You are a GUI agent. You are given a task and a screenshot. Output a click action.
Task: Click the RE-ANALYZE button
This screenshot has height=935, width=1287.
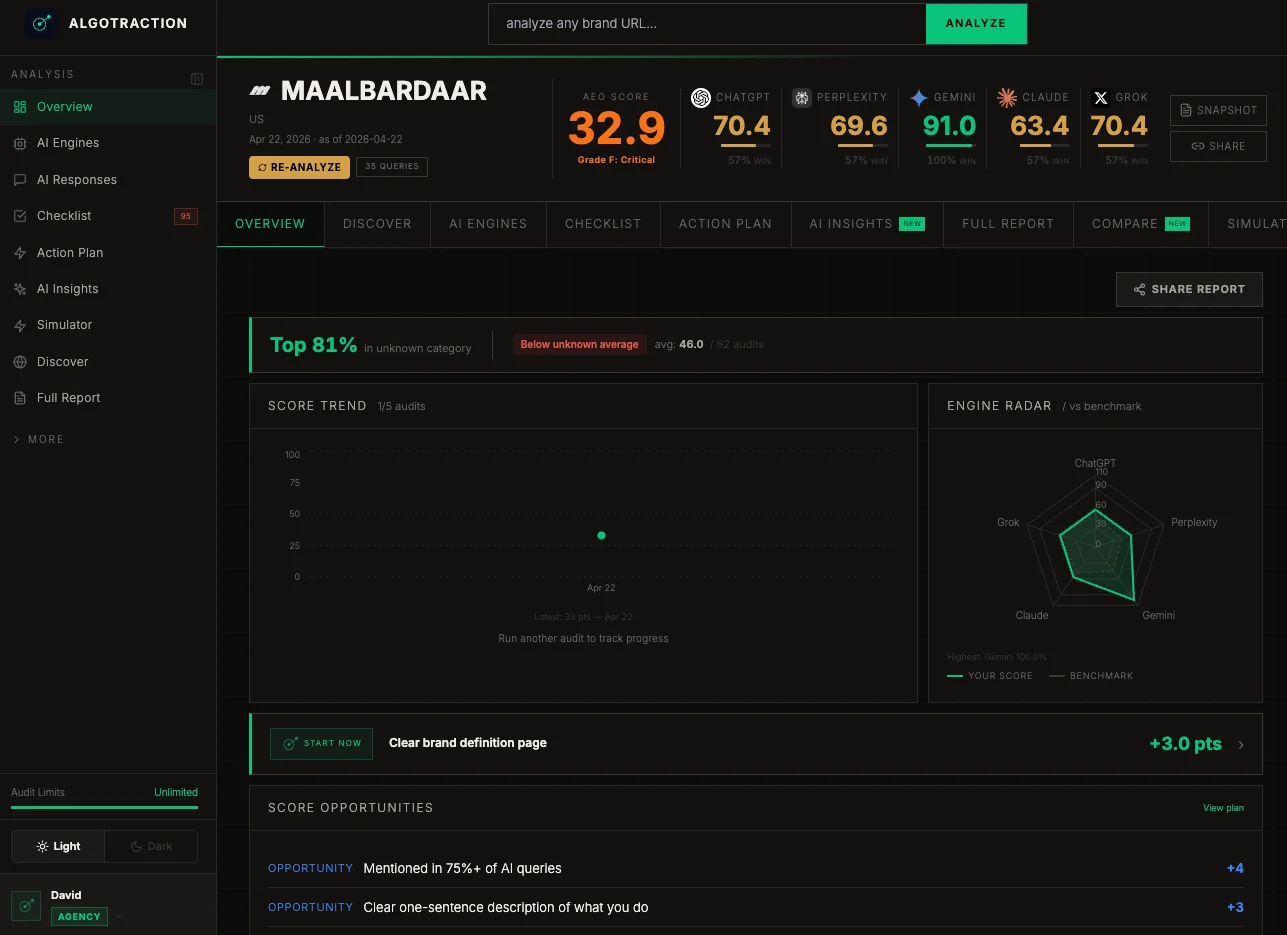tap(299, 167)
